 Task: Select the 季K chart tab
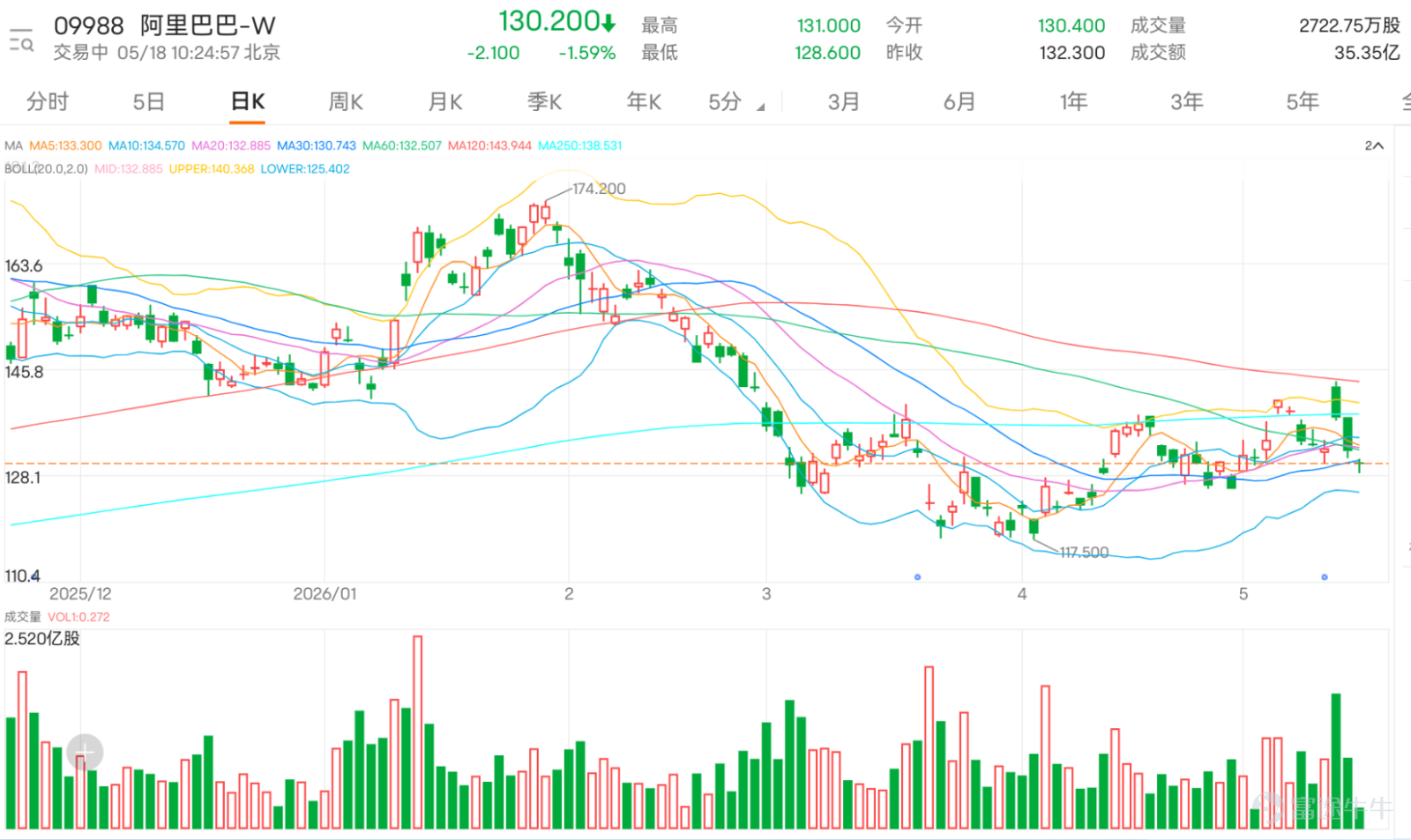pos(545,101)
